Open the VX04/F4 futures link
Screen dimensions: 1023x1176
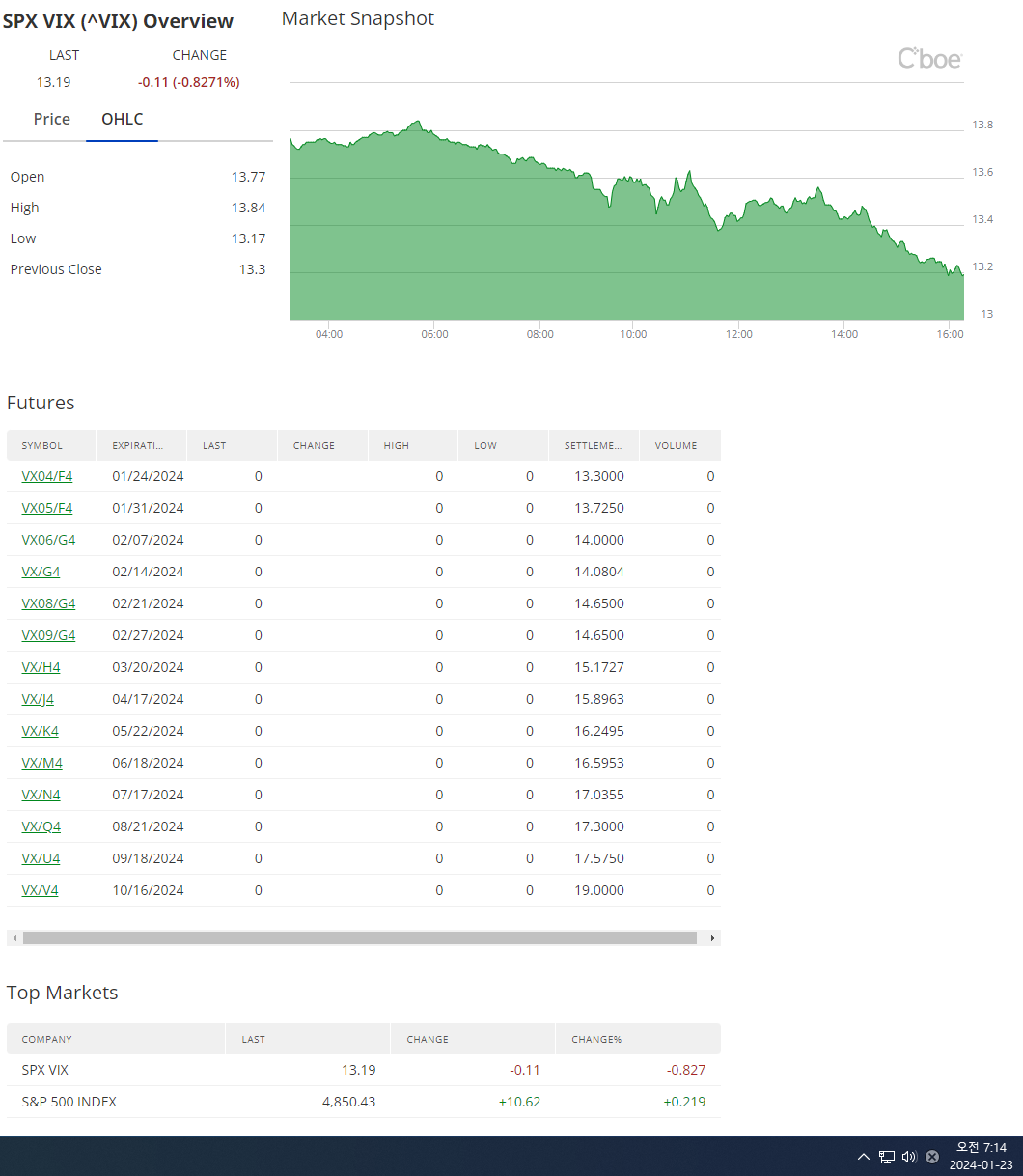(x=47, y=476)
